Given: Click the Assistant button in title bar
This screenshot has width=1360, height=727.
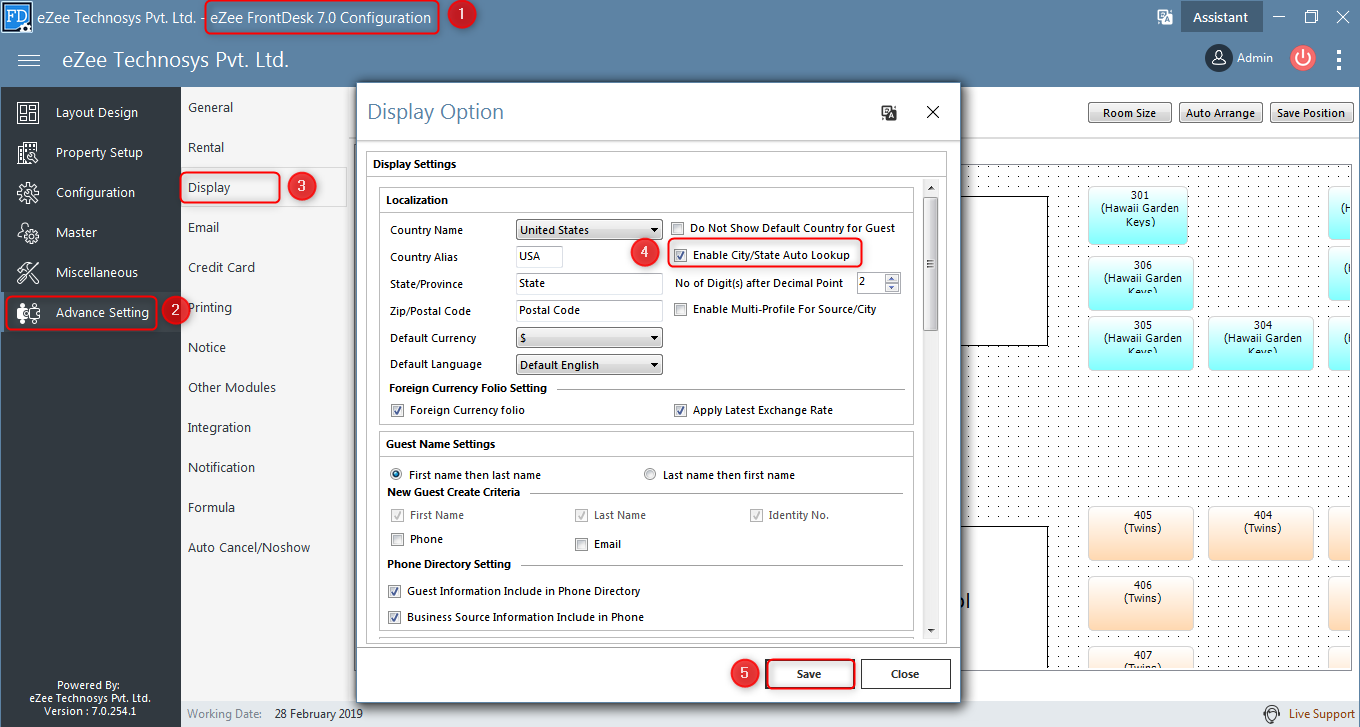Looking at the screenshot, I should (x=1220, y=17).
